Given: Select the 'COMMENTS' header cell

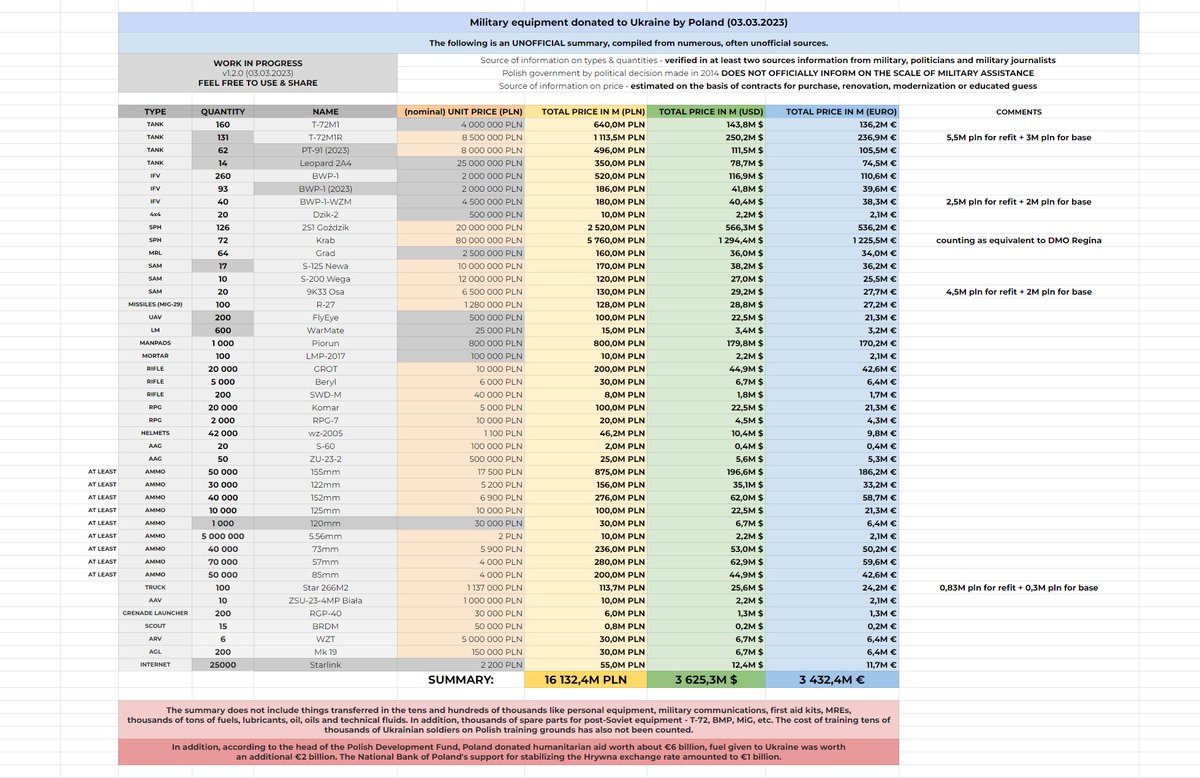Looking at the screenshot, I should [x=1019, y=113].
